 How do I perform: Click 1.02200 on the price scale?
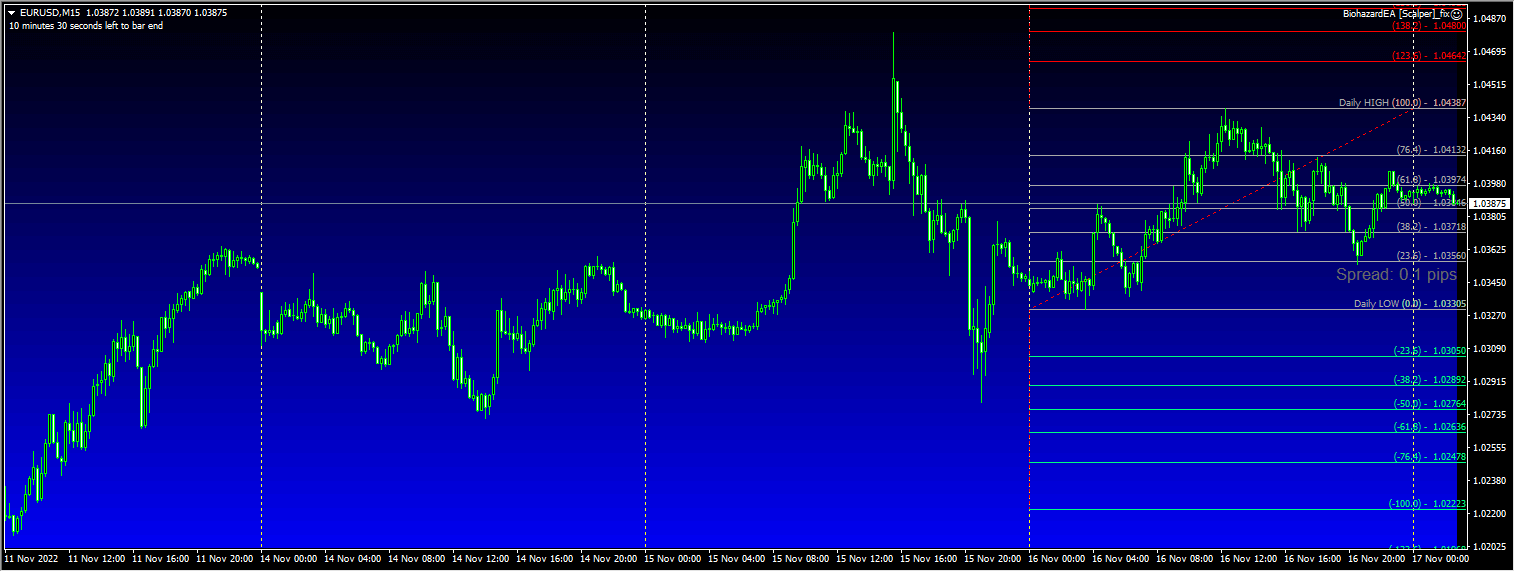[x=1491, y=514]
